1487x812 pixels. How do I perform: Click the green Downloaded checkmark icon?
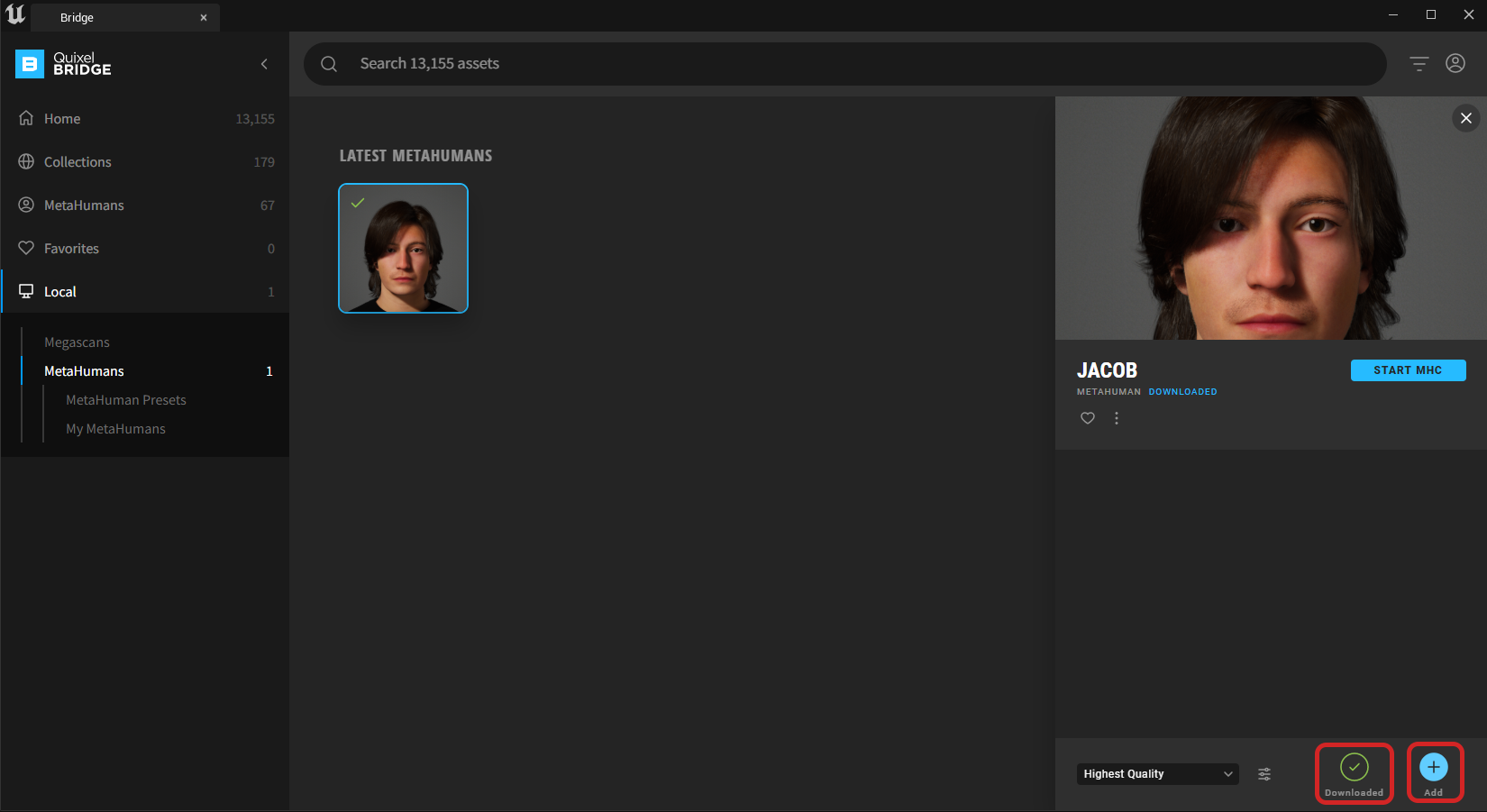point(1354,767)
